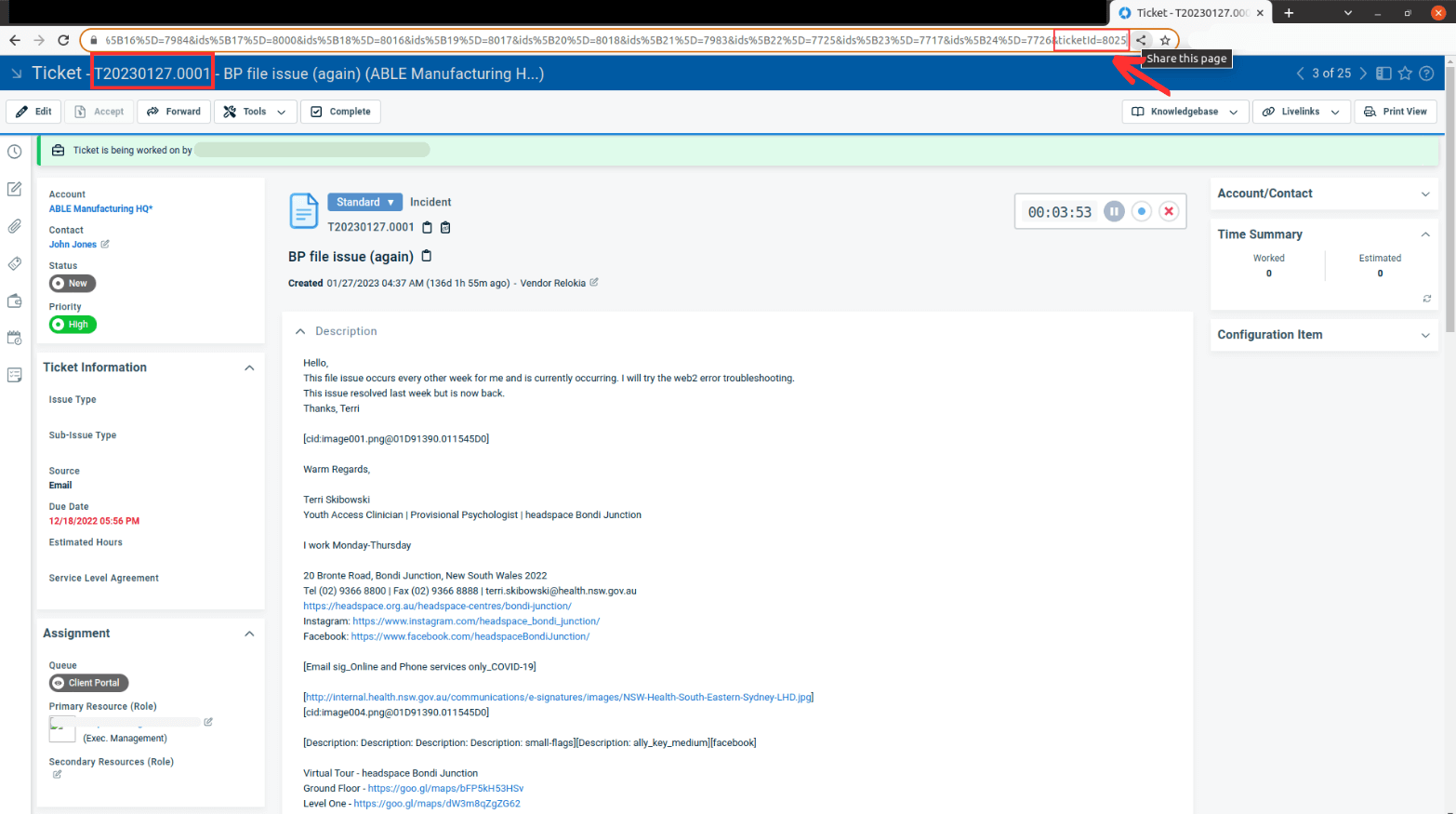Open the calendar service calls icon in sidebar

pos(15,338)
